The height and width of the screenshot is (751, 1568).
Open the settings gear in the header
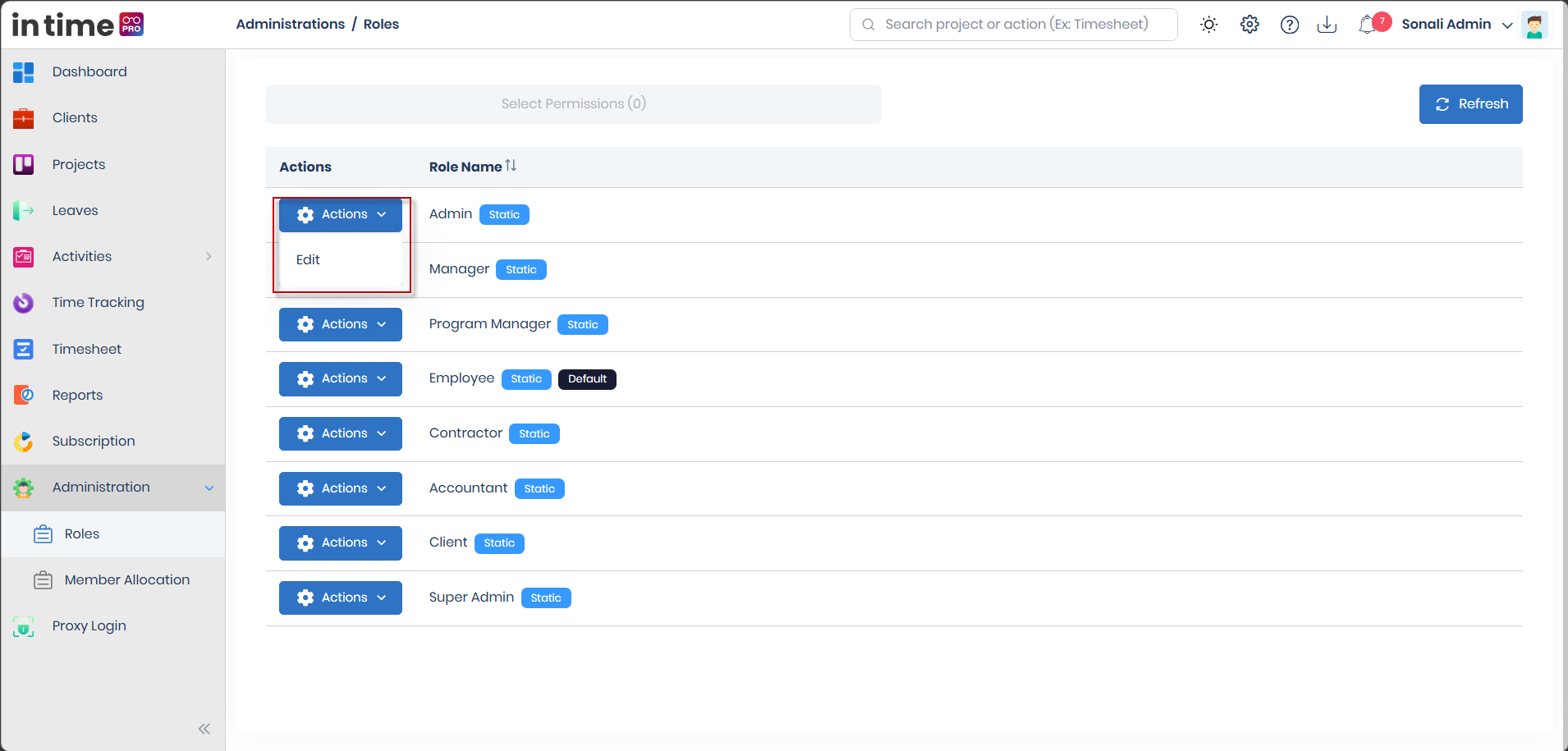(x=1249, y=25)
